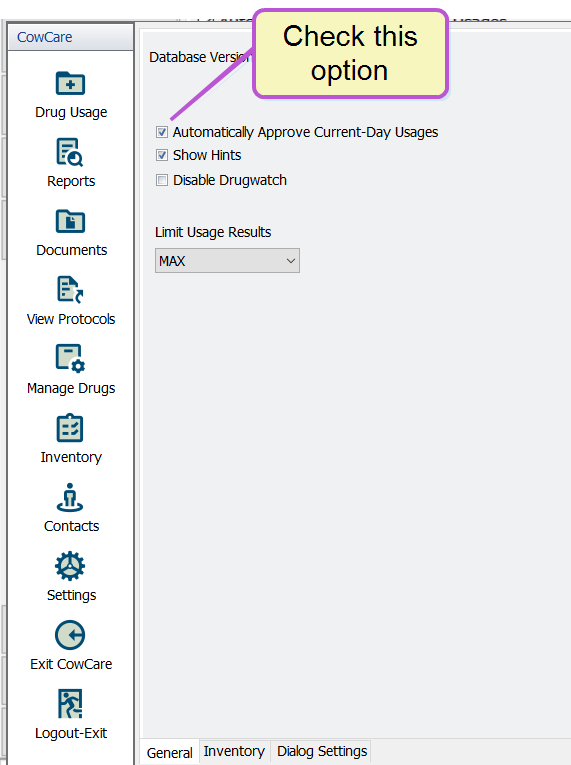Open the Drug Usage folder icon
This screenshot has width=571, height=765.
point(70,83)
